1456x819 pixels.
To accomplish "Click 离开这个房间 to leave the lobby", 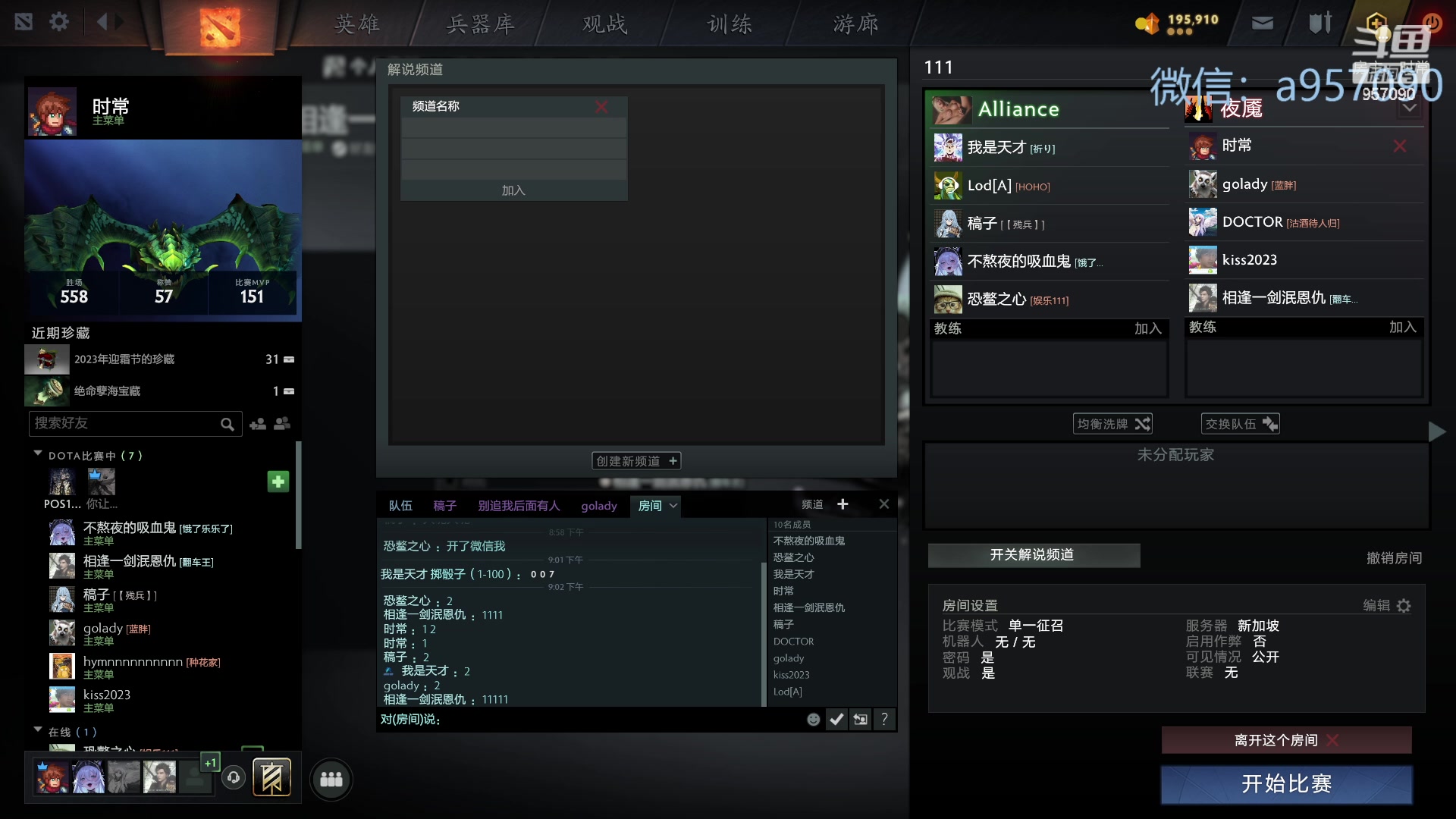I will coord(1286,739).
